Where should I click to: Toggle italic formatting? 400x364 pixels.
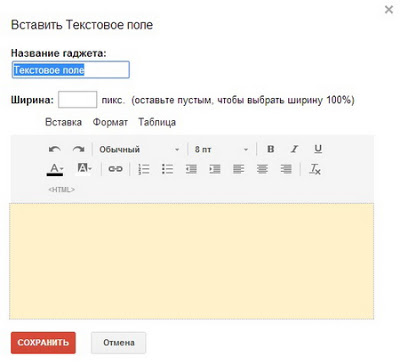294,149
